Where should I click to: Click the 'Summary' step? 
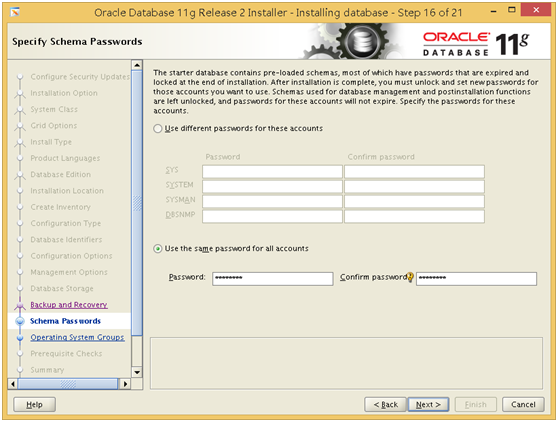[47, 370]
